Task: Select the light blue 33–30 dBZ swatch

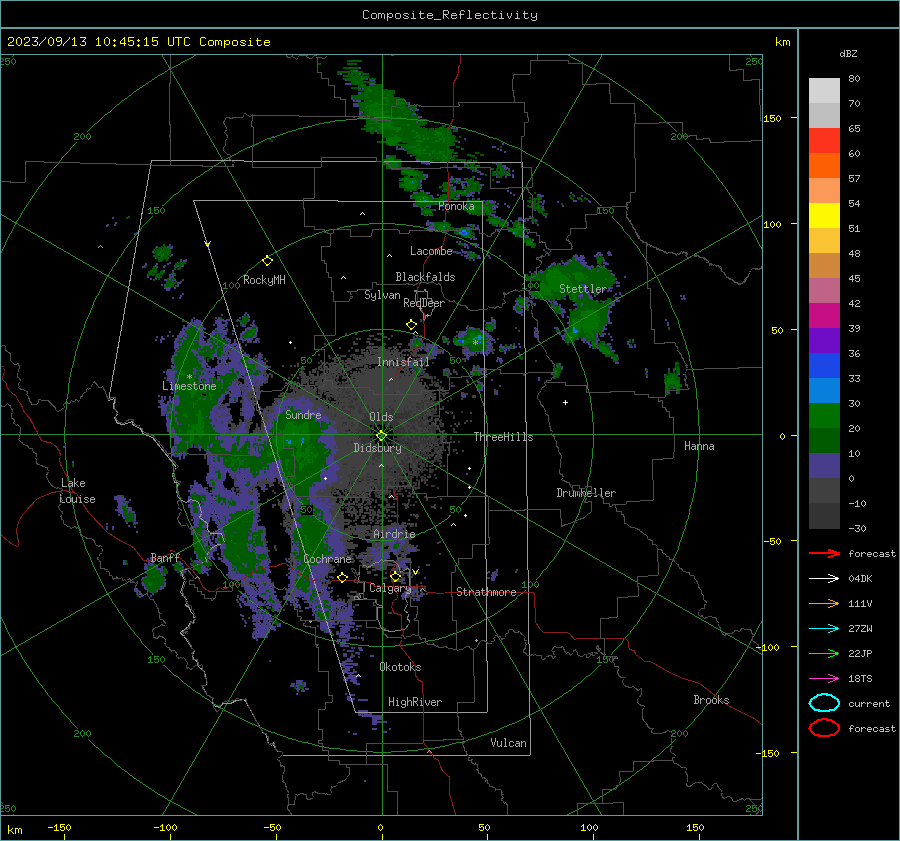Action: pos(824,390)
